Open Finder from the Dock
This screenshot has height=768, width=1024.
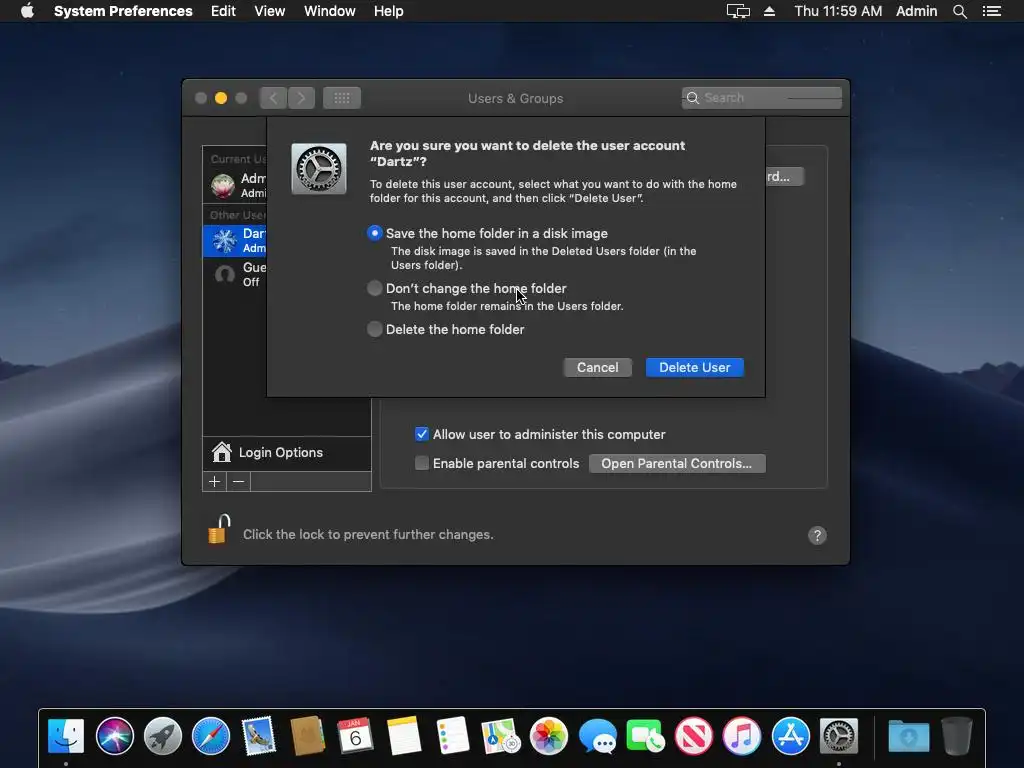point(66,736)
